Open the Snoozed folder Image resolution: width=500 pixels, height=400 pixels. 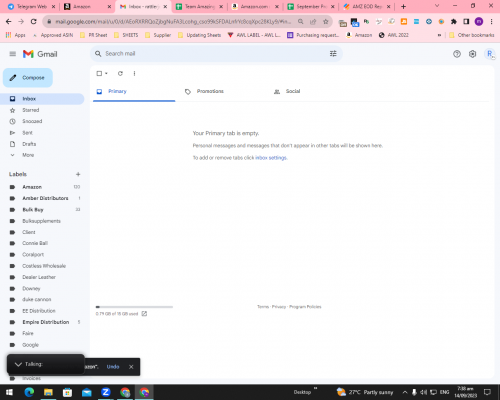pos(32,121)
